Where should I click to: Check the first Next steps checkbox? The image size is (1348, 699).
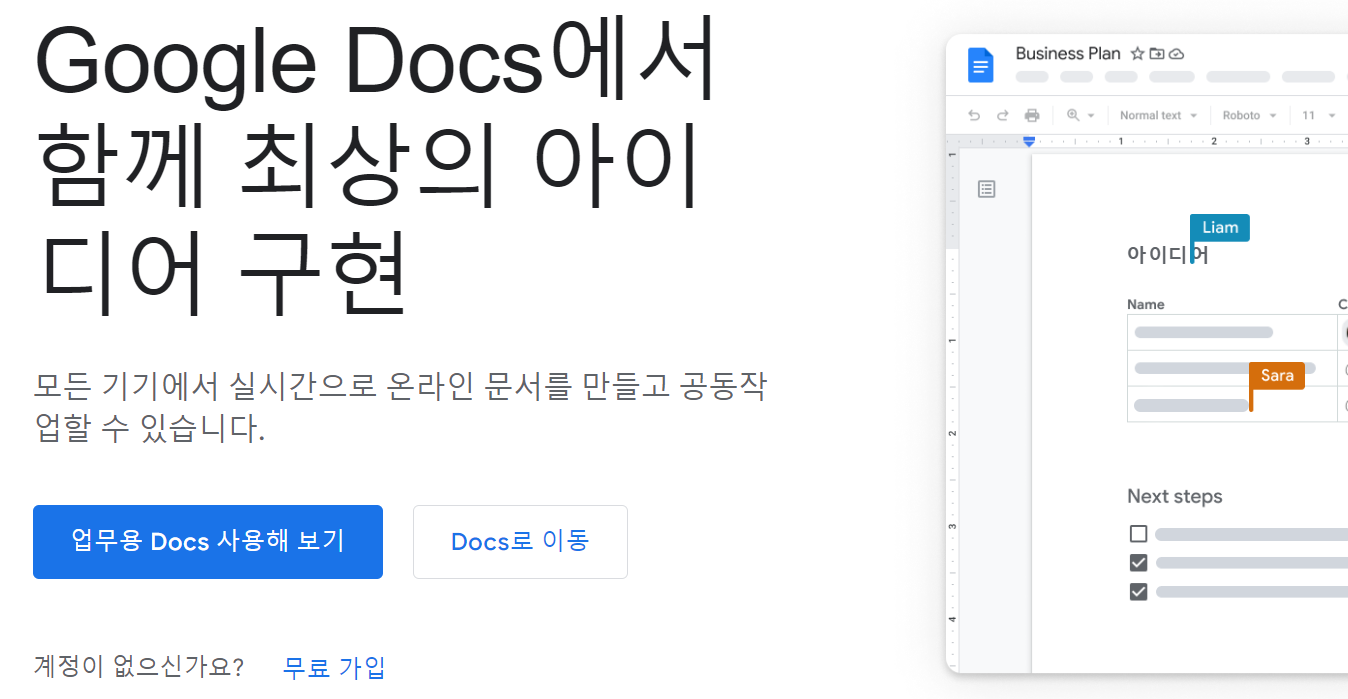[1138, 533]
